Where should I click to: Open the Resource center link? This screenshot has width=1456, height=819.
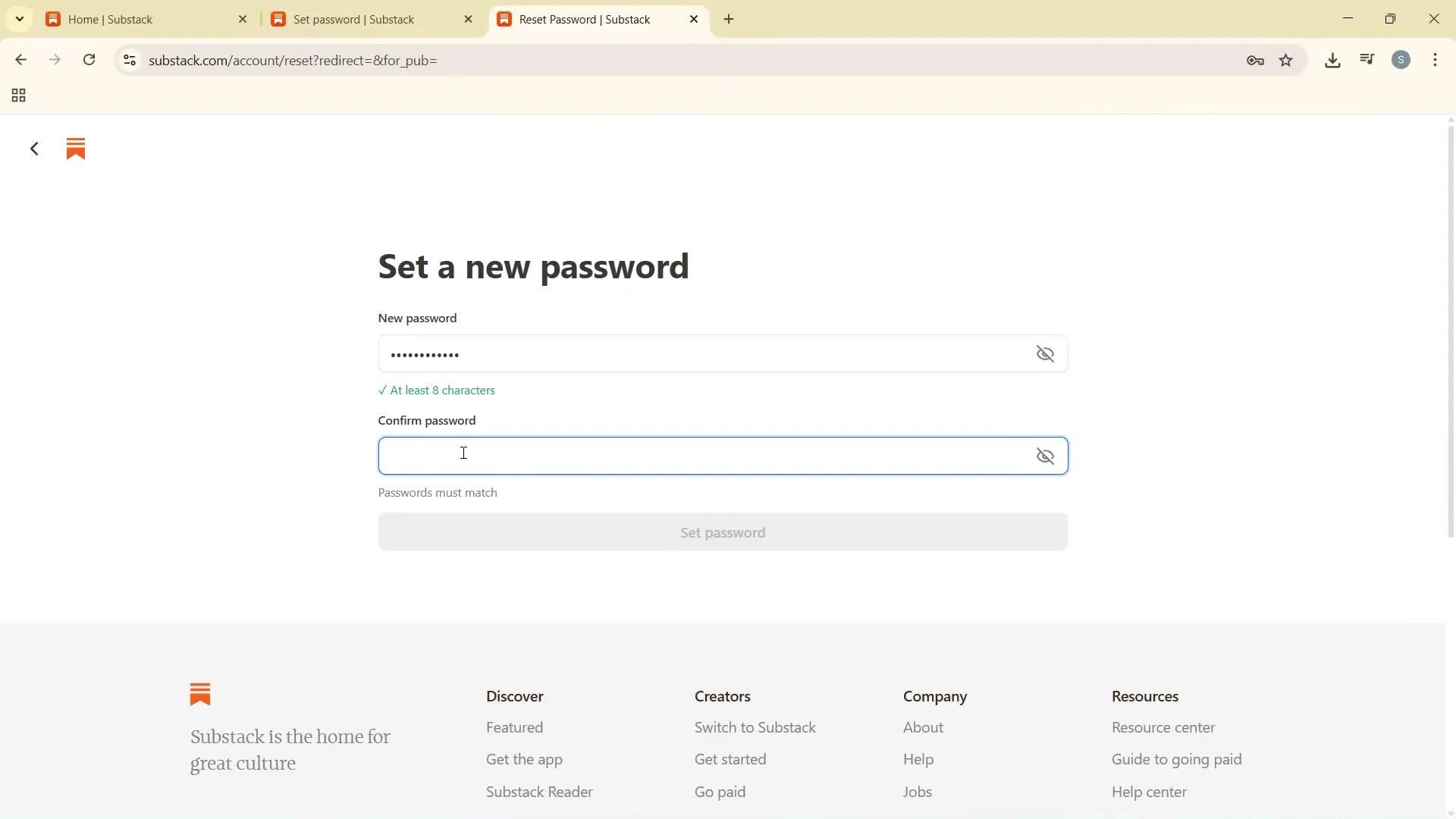(1163, 727)
